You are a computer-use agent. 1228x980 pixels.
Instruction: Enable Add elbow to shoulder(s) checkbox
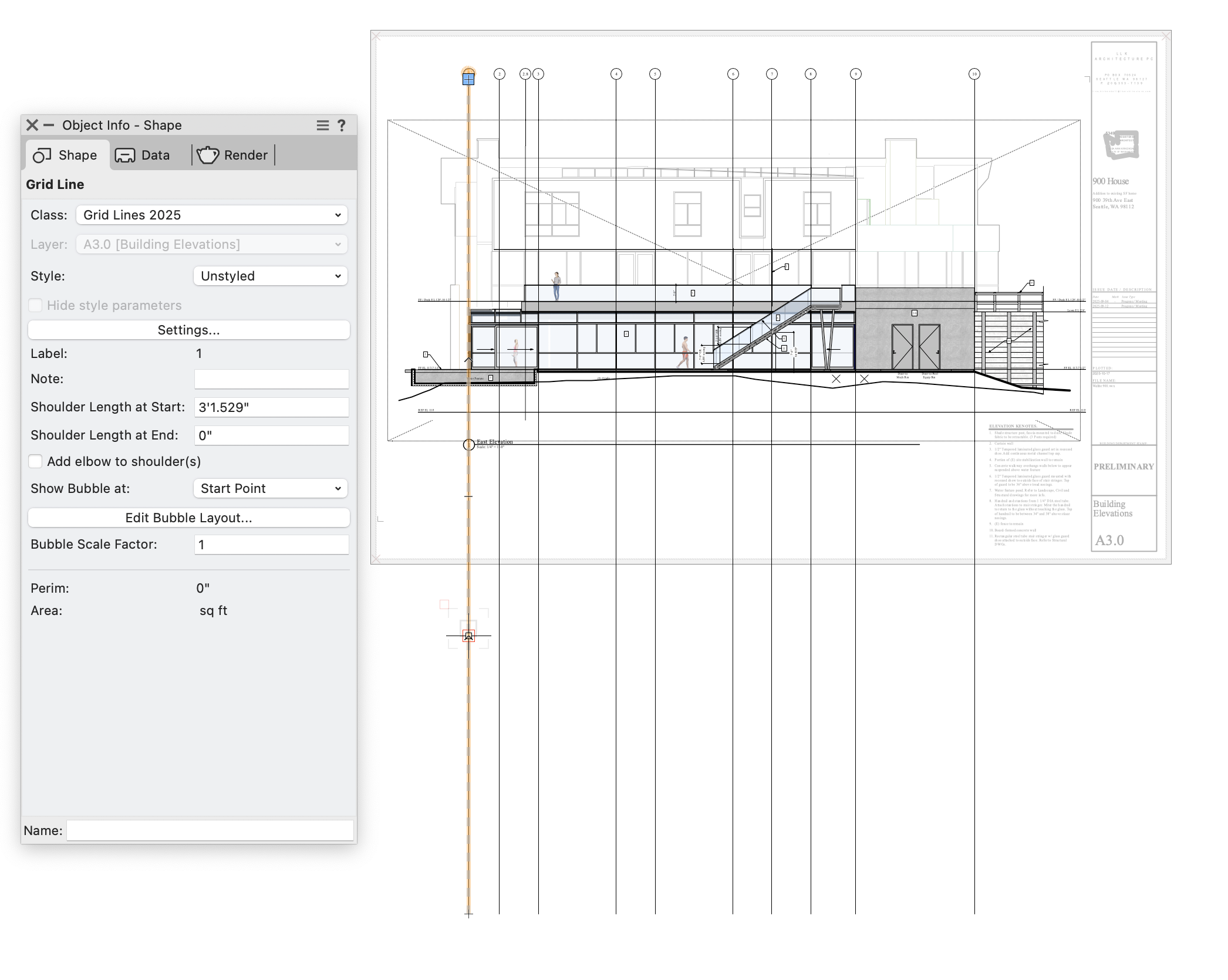[36, 461]
